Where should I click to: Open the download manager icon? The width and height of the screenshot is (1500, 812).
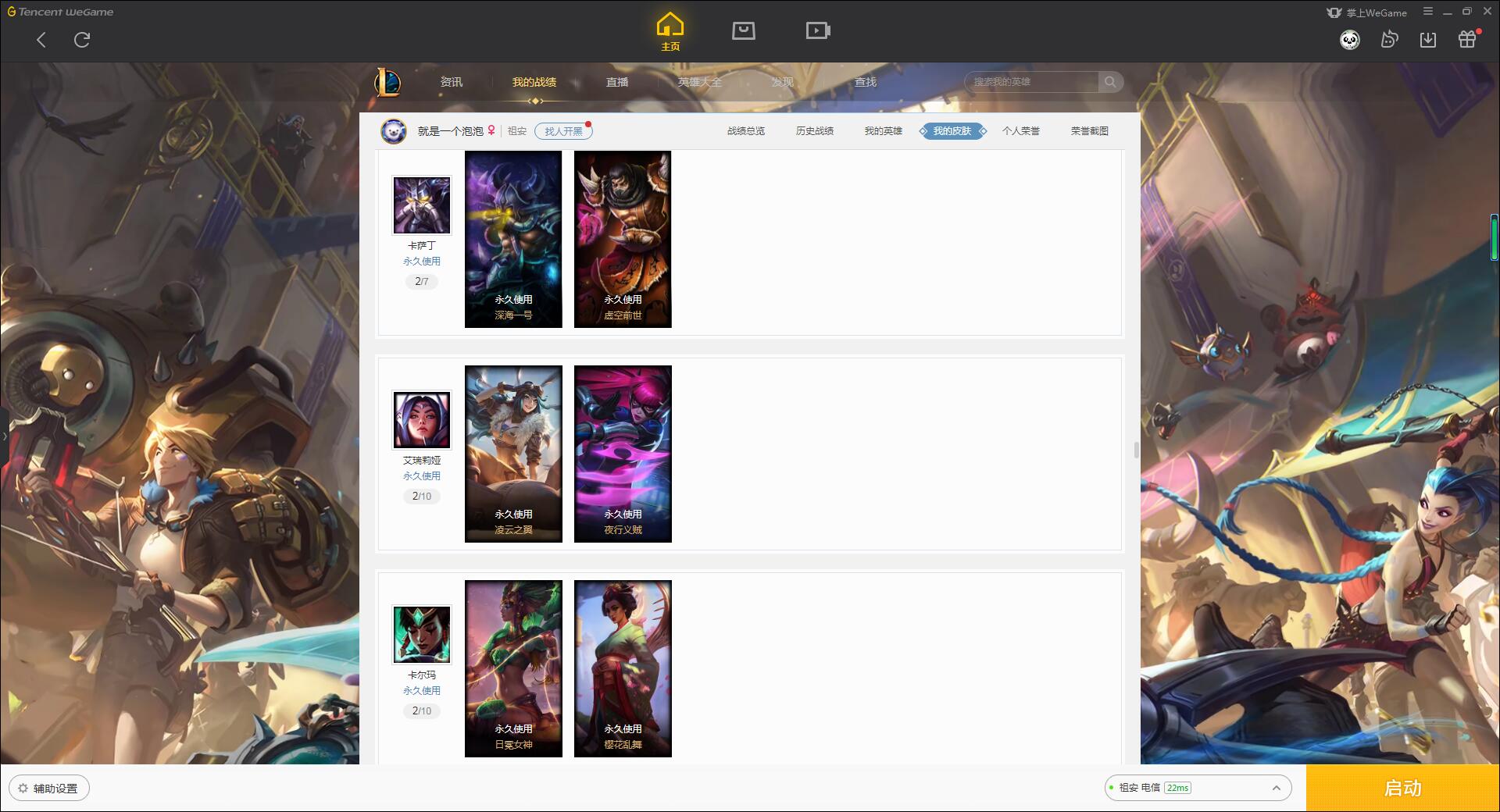(1428, 39)
